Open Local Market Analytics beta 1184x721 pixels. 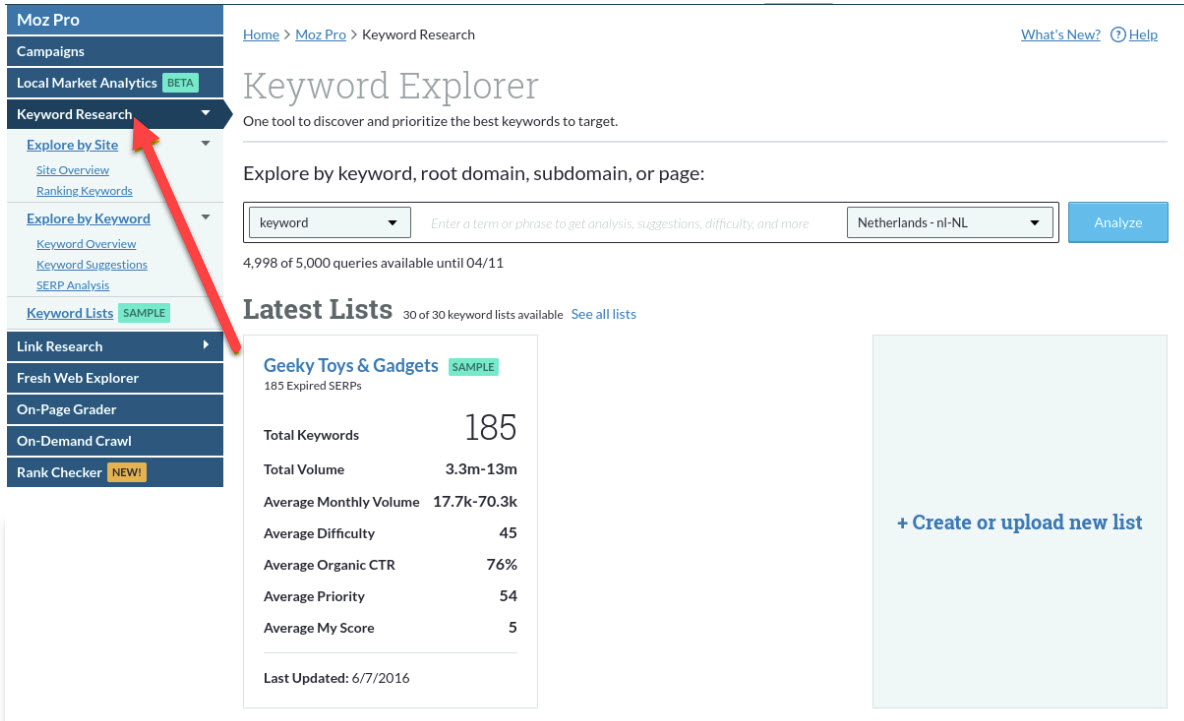87,83
